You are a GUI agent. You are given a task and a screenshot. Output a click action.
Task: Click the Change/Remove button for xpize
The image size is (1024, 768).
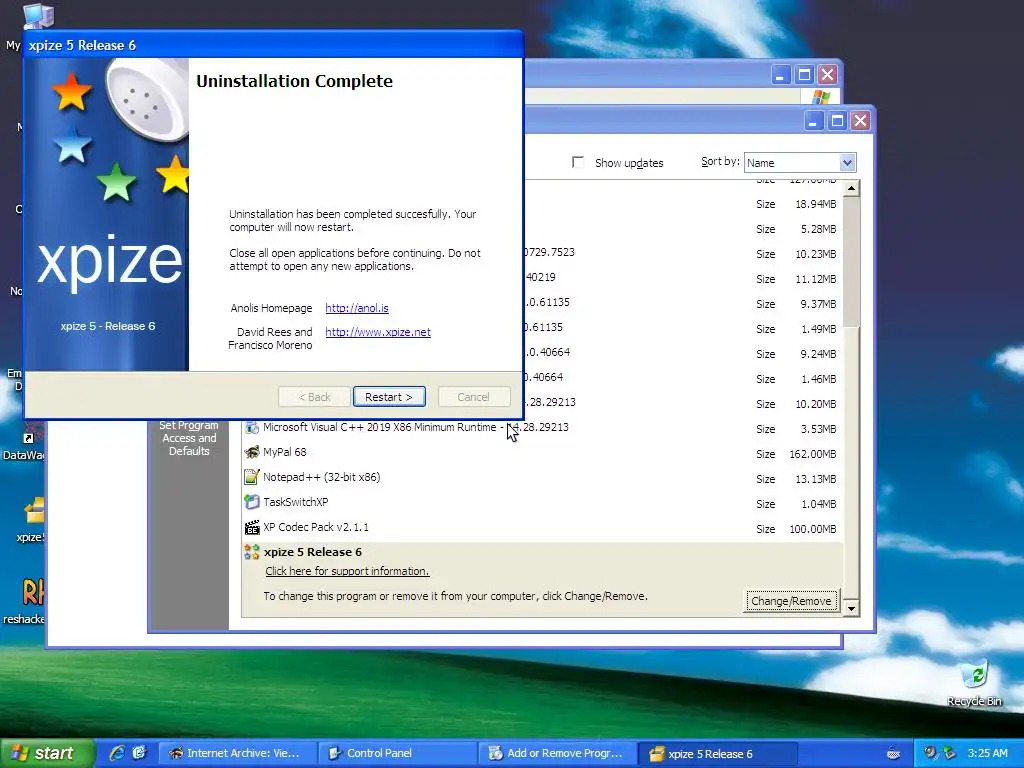click(791, 601)
